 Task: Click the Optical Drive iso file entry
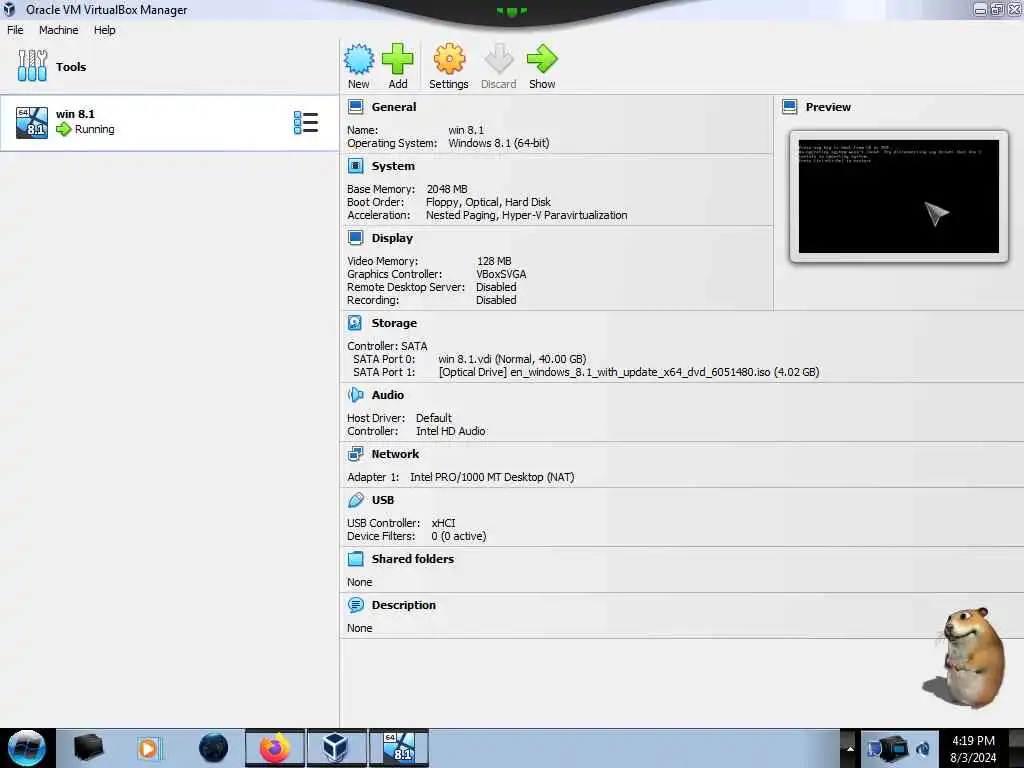[x=629, y=372]
